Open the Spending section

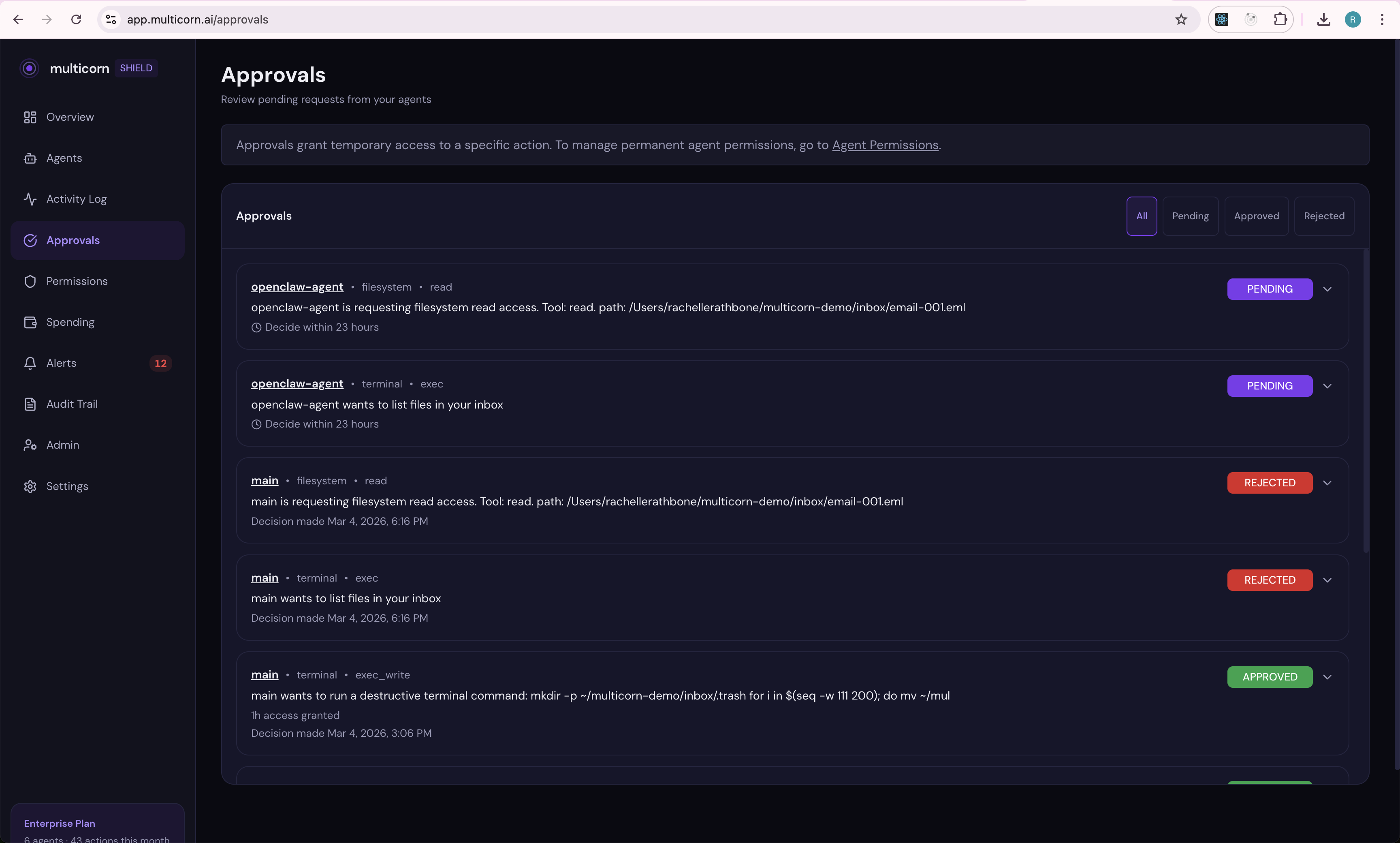[x=70, y=321]
